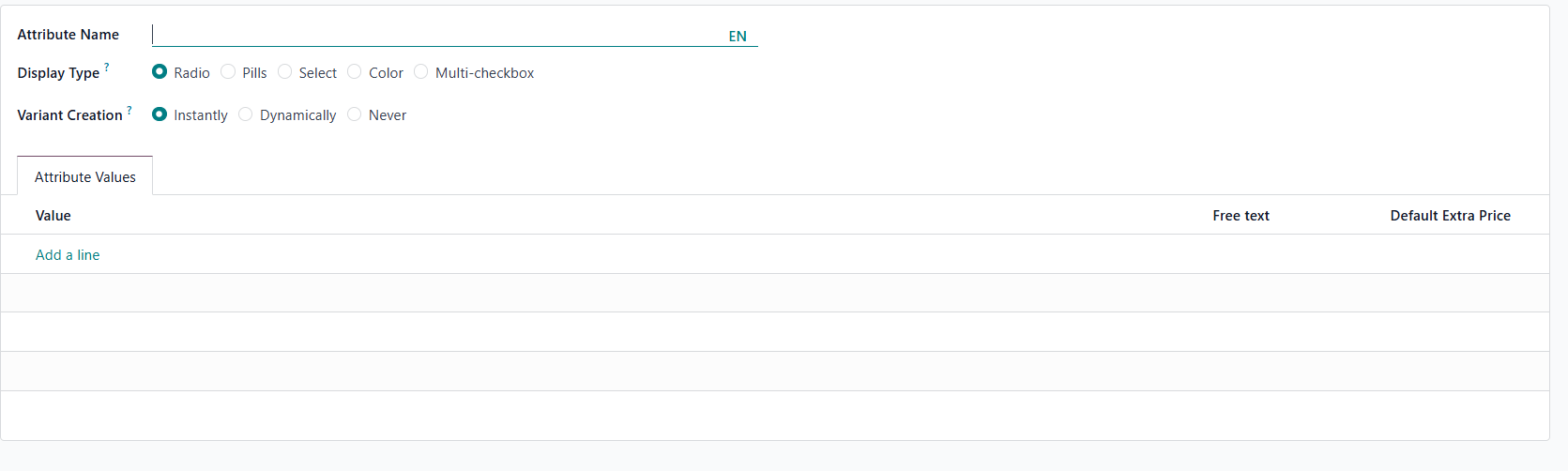
Task: Select the Select display type option
Action: [x=285, y=71]
